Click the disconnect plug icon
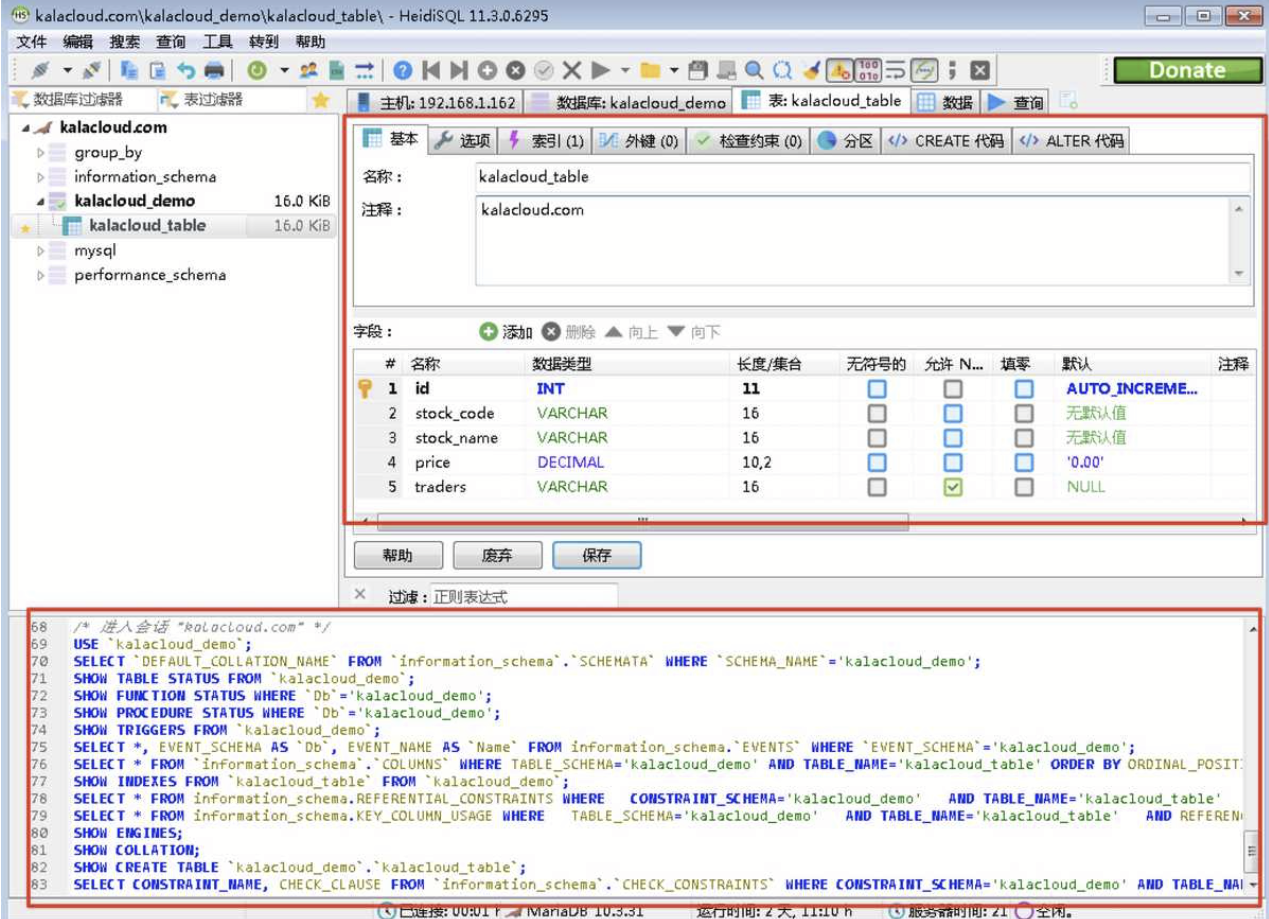Screen dimensions: 1269x919 (x=92, y=70)
